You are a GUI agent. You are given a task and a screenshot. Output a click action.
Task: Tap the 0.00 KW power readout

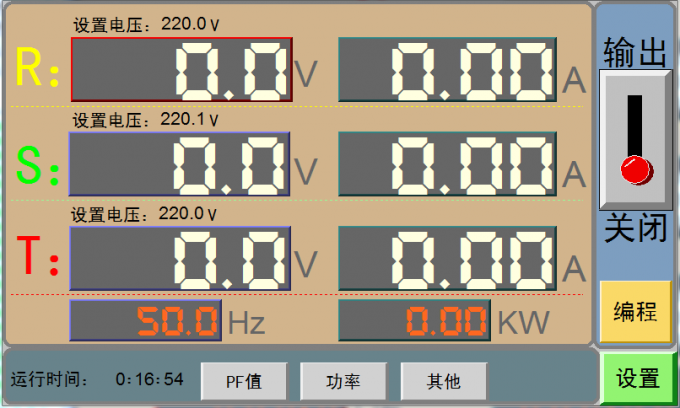pyautogui.click(x=415, y=321)
